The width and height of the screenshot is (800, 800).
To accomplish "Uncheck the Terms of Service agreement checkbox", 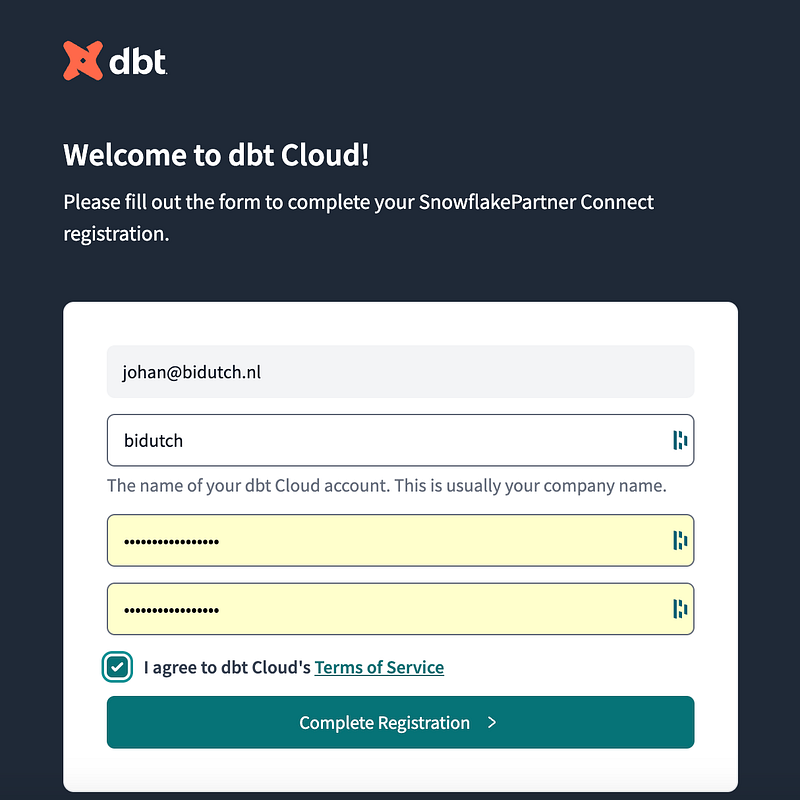I will (x=117, y=667).
